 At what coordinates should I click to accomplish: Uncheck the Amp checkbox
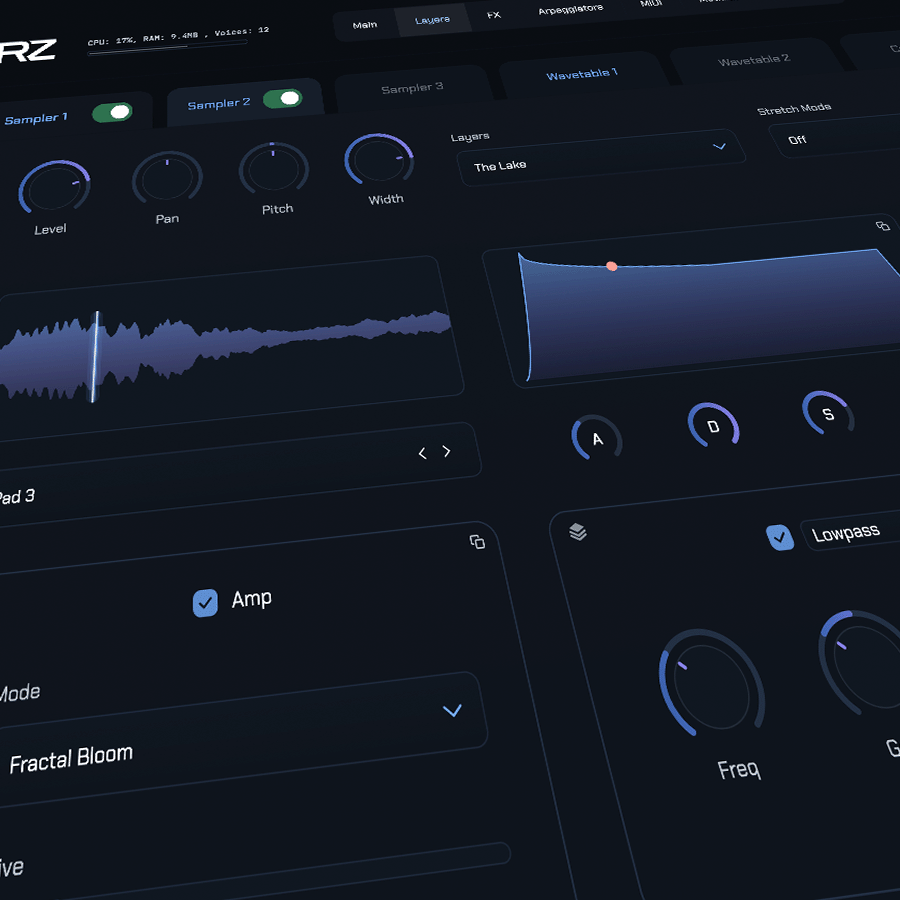pyautogui.click(x=205, y=603)
